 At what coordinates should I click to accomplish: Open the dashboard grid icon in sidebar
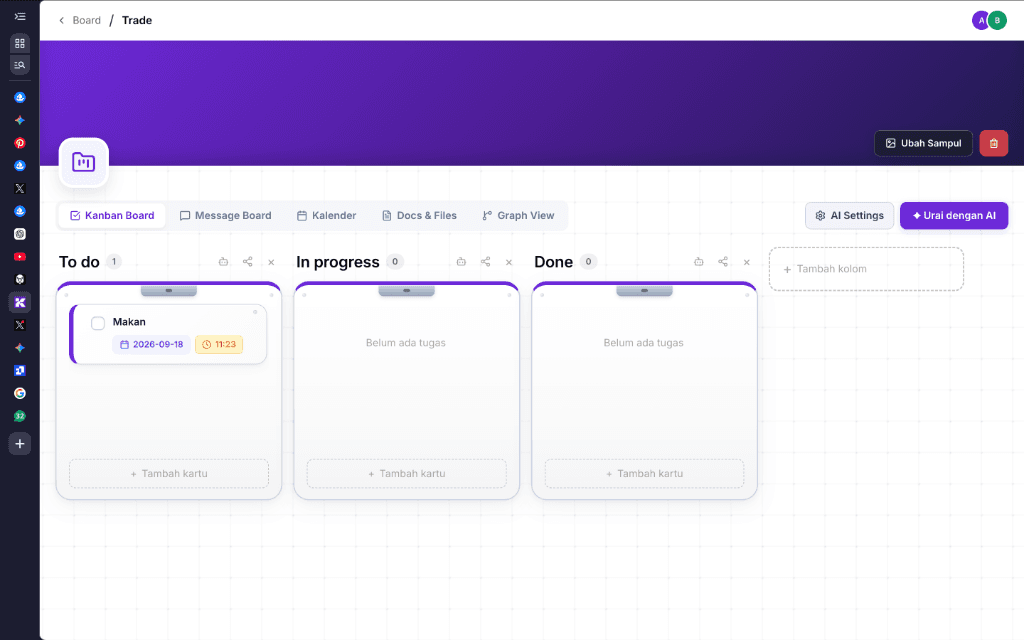coord(20,43)
